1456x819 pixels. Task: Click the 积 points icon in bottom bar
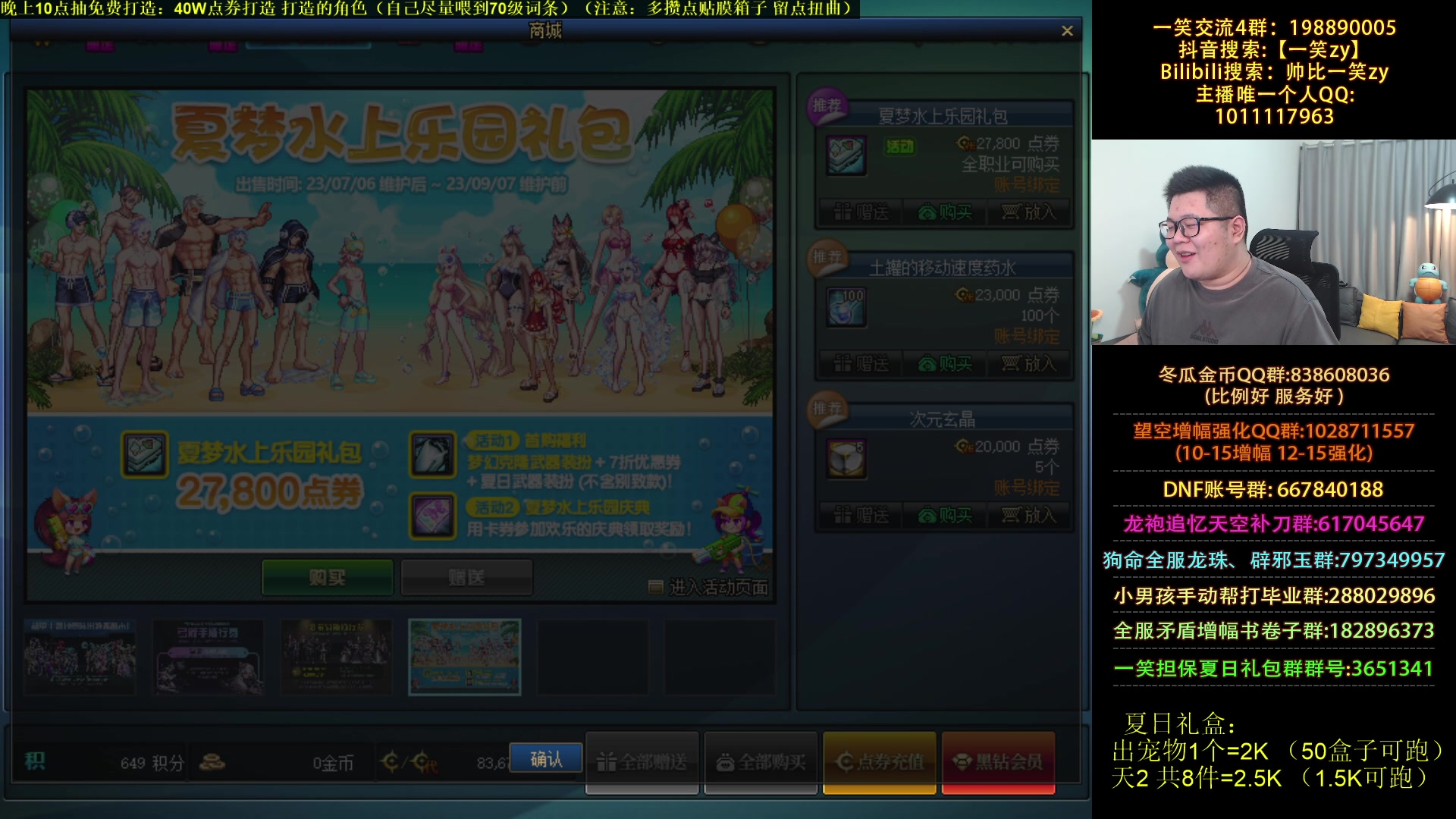coord(35,761)
